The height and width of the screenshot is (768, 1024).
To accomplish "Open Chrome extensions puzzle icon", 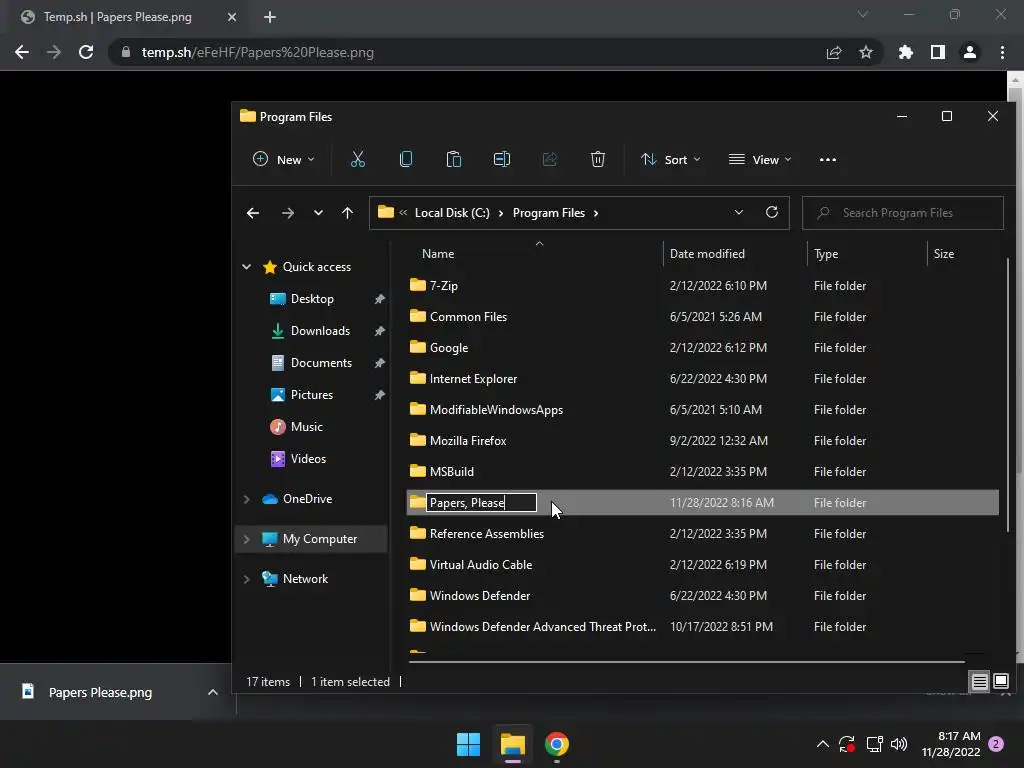I will (906, 52).
